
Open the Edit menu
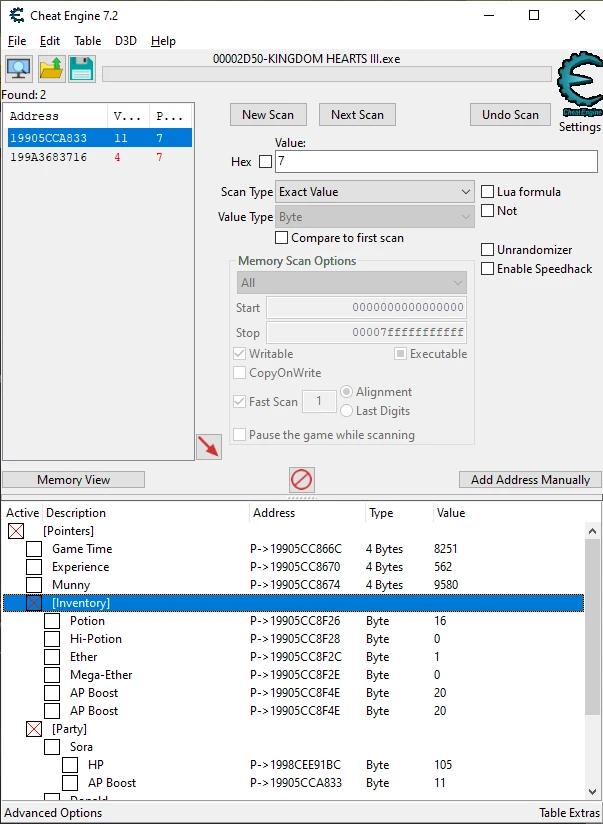point(50,41)
